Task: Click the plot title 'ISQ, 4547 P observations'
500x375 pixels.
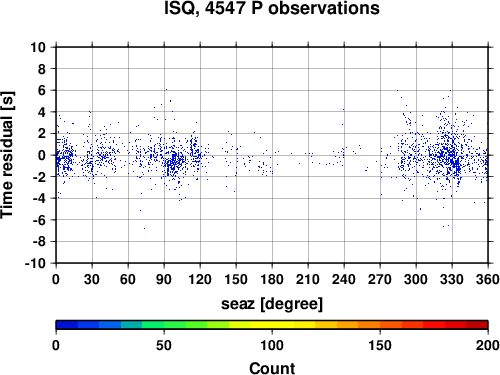Action: click(x=272, y=8)
